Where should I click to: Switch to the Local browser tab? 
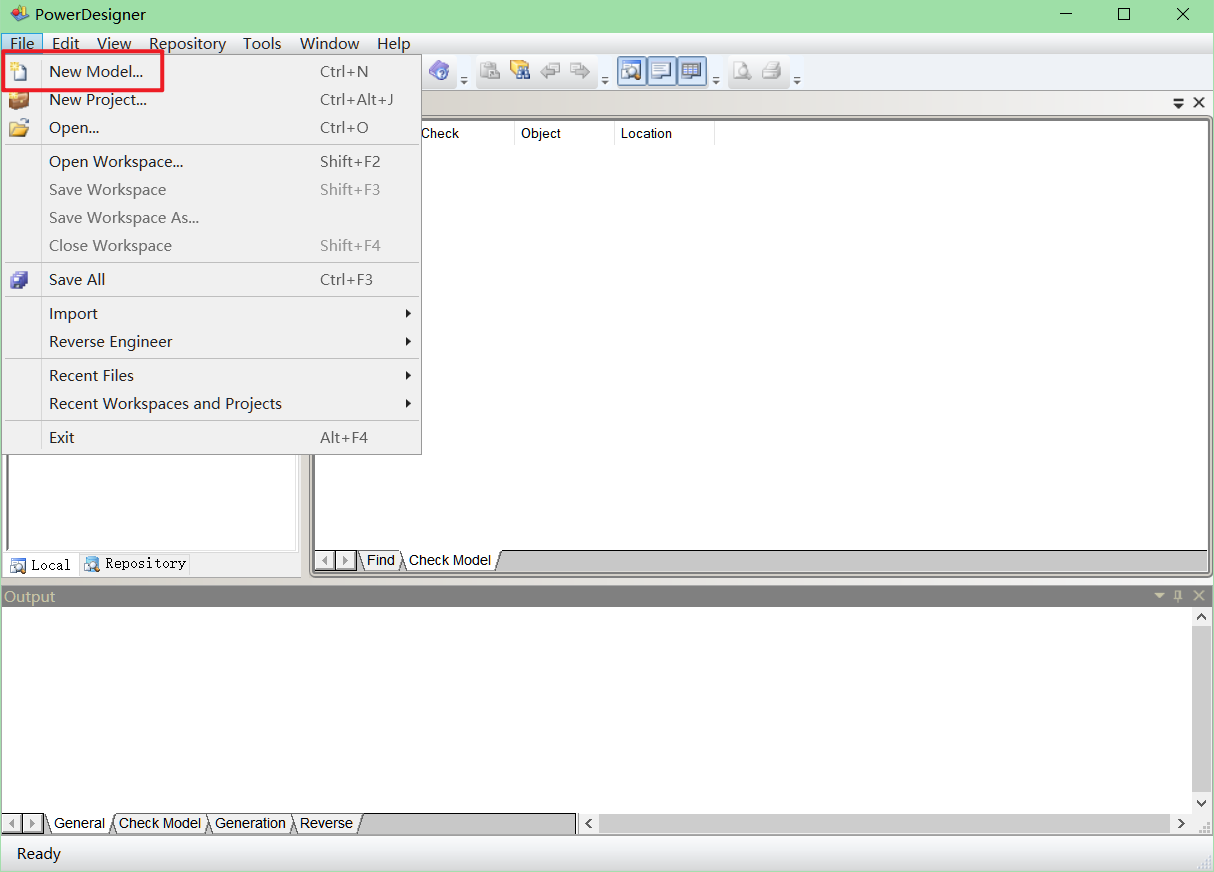click(41, 565)
